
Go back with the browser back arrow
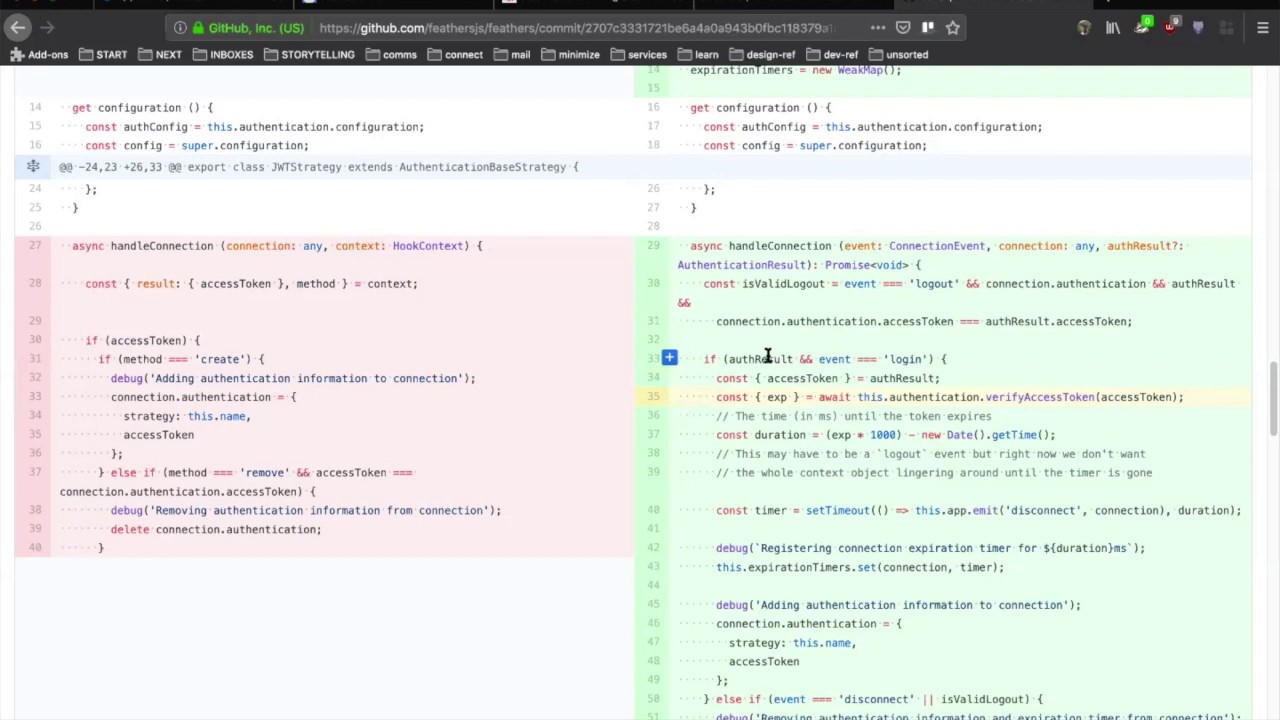(x=18, y=28)
